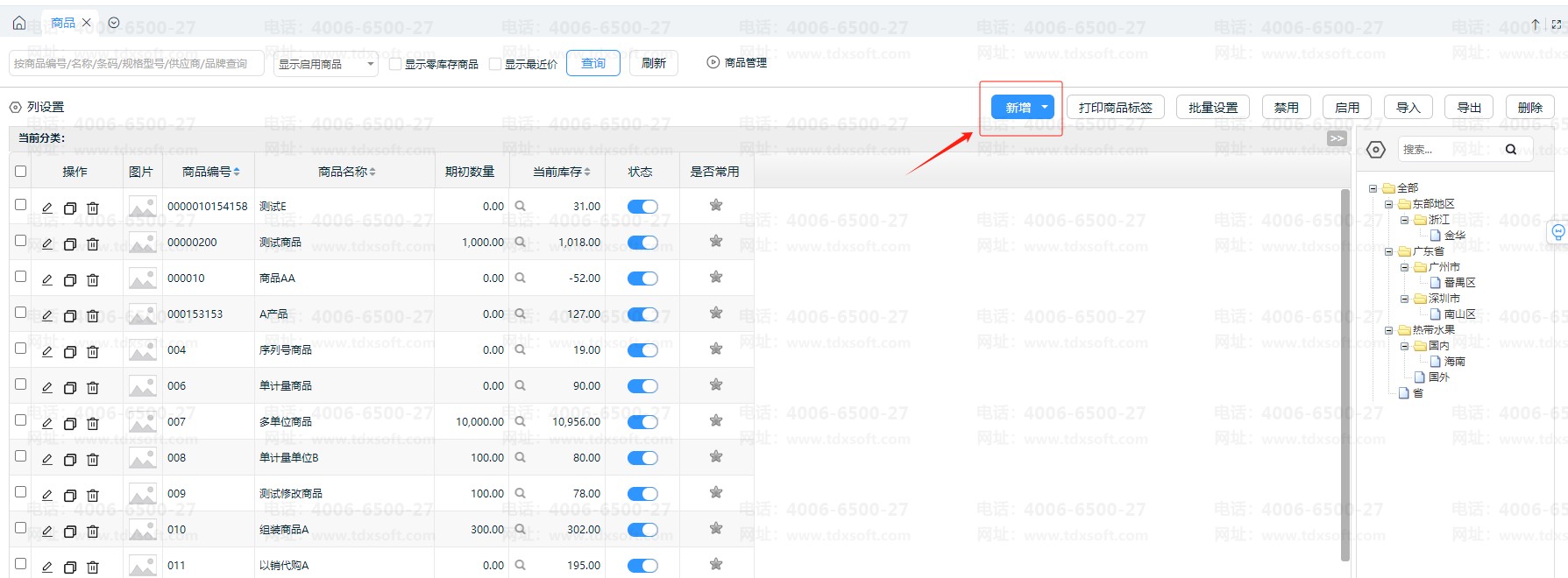This screenshot has height=578, width=1568.
Task: Mark A产品 as frequently used with star
Action: click(716, 314)
